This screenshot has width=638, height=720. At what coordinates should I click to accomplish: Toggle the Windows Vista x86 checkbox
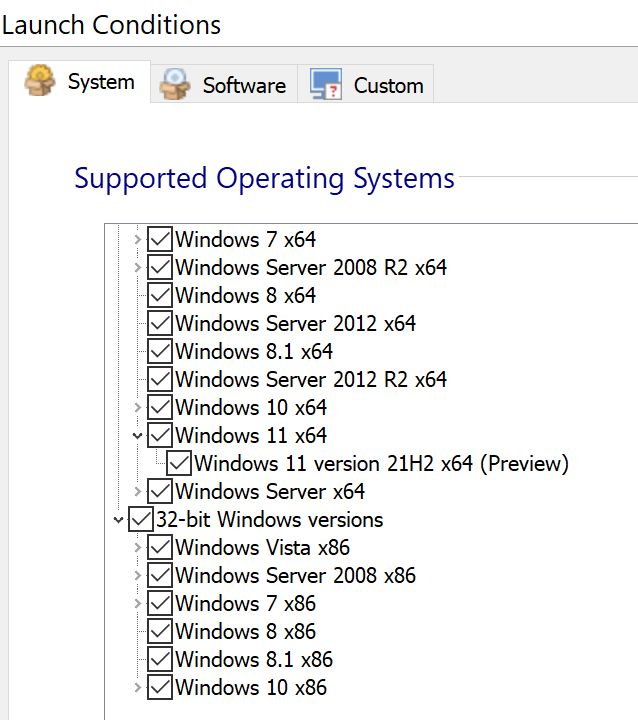click(160, 547)
